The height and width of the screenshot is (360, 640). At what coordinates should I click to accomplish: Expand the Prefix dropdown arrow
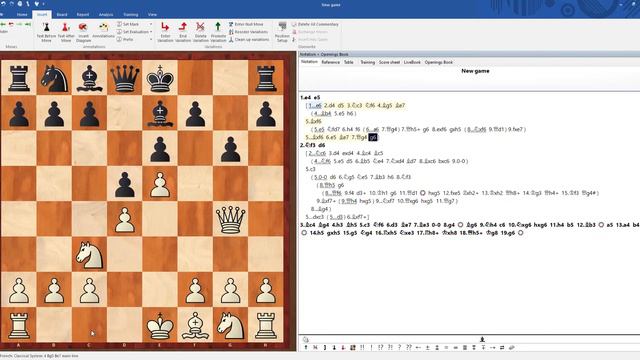pyautogui.click(x=151, y=40)
